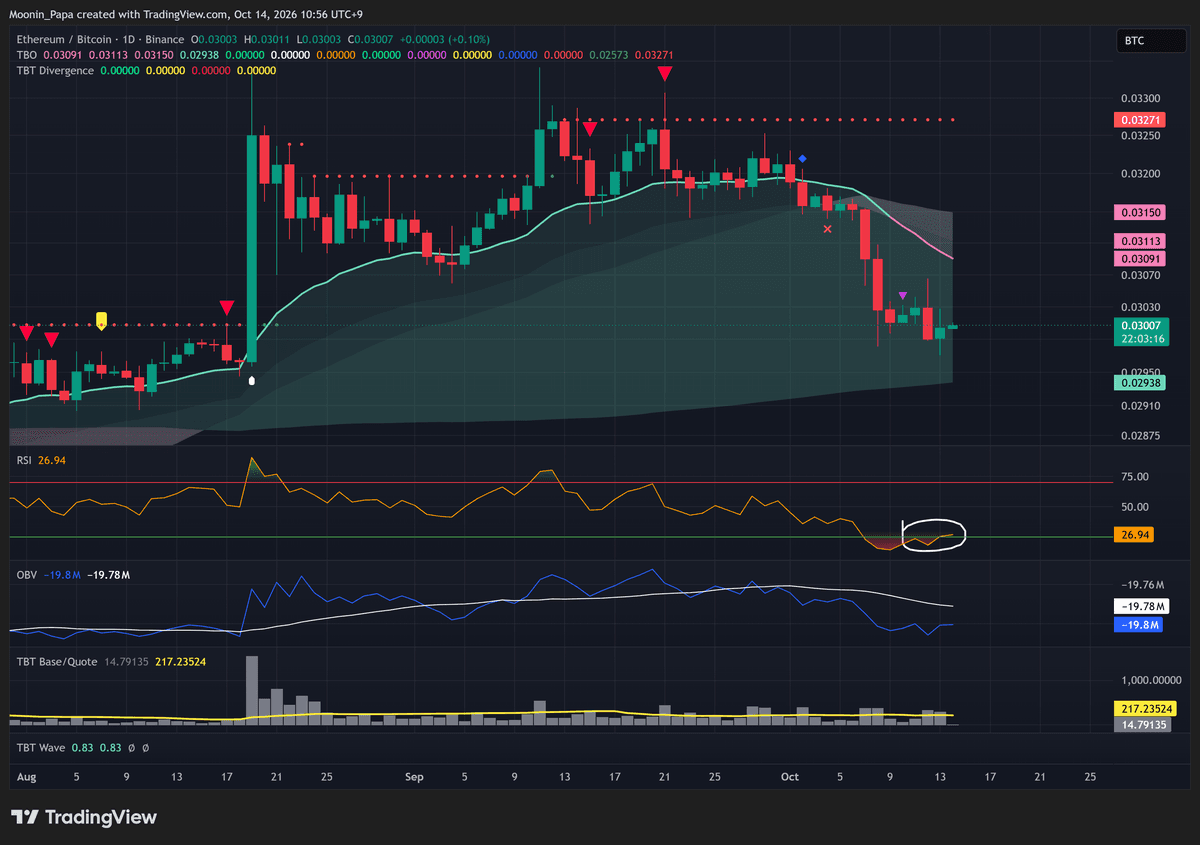Click the yellow '217.23524' axis label
The width and height of the screenshot is (1200, 845).
pos(1144,708)
